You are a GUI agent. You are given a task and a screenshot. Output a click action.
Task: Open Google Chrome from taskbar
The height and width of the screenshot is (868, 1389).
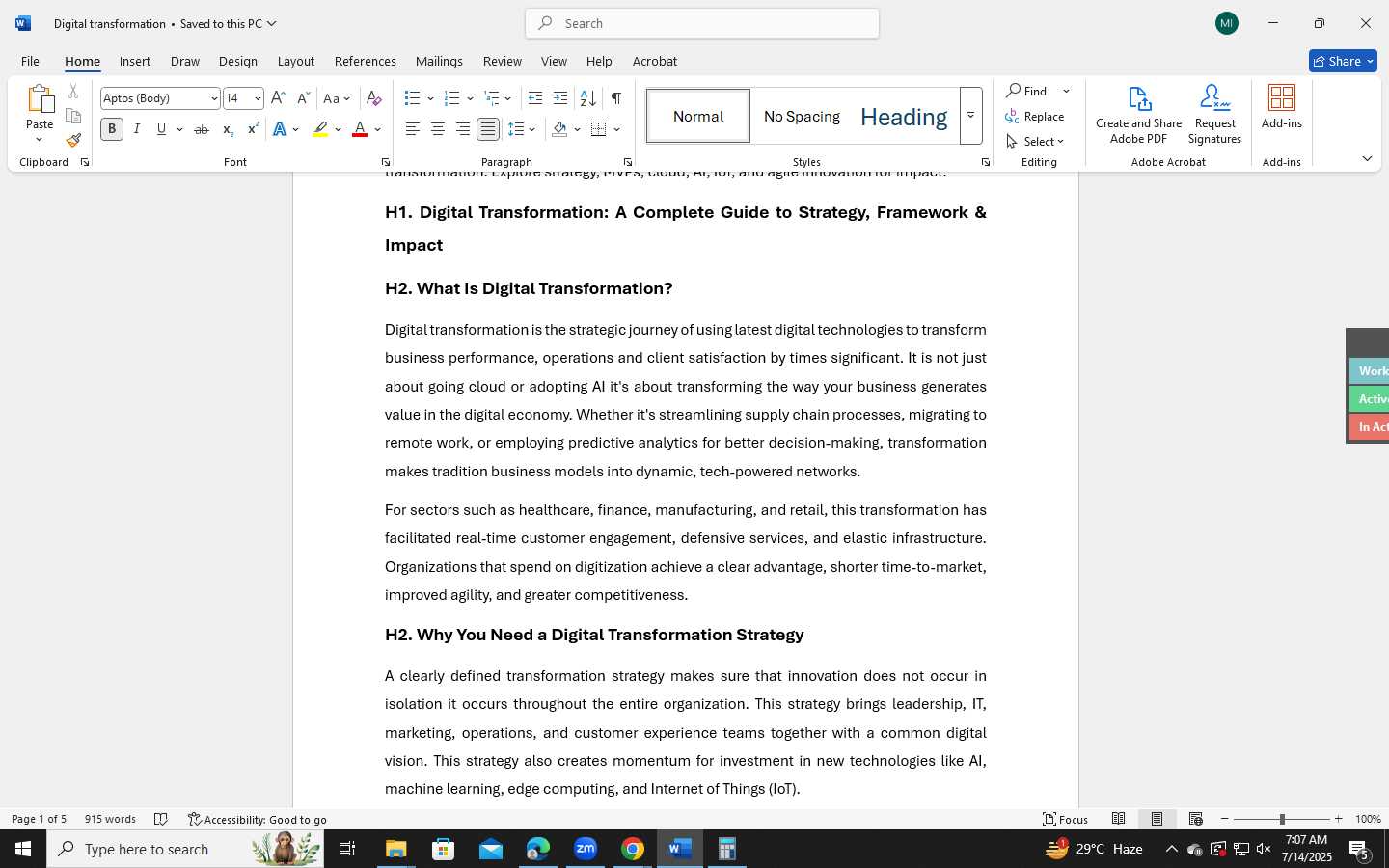tap(633, 849)
